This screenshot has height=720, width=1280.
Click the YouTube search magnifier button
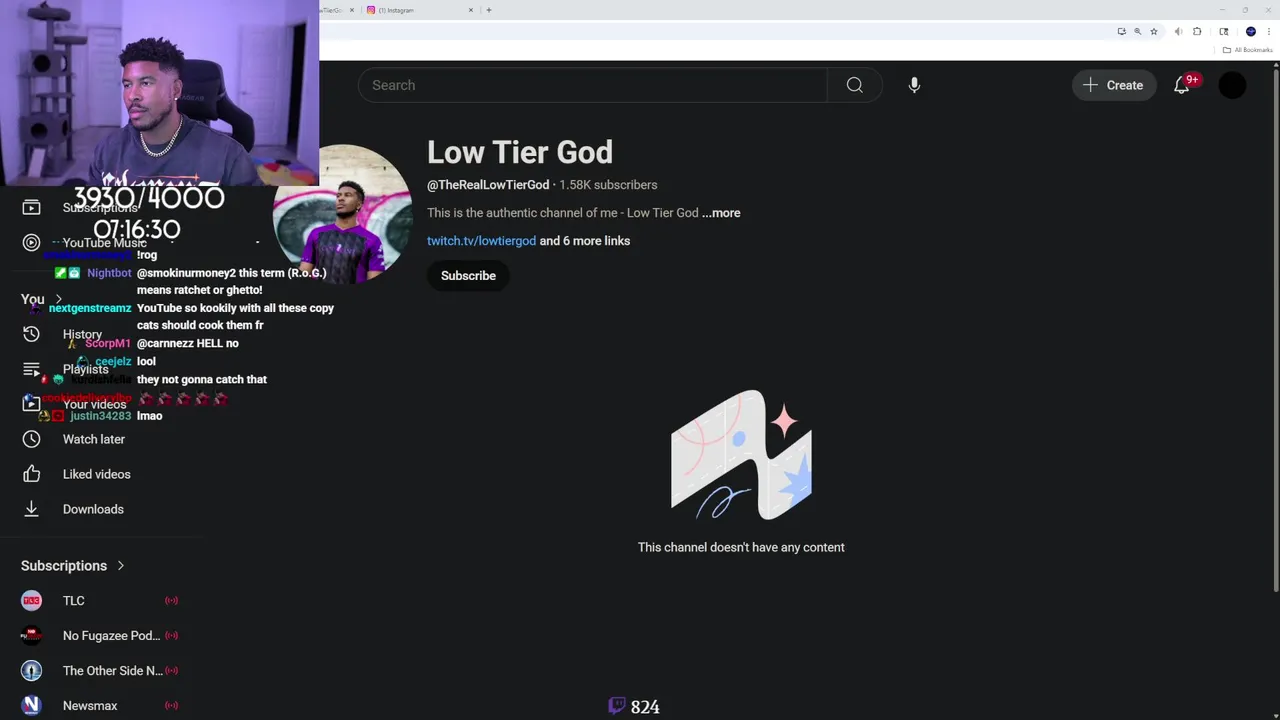pyautogui.click(x=854, y=85)
